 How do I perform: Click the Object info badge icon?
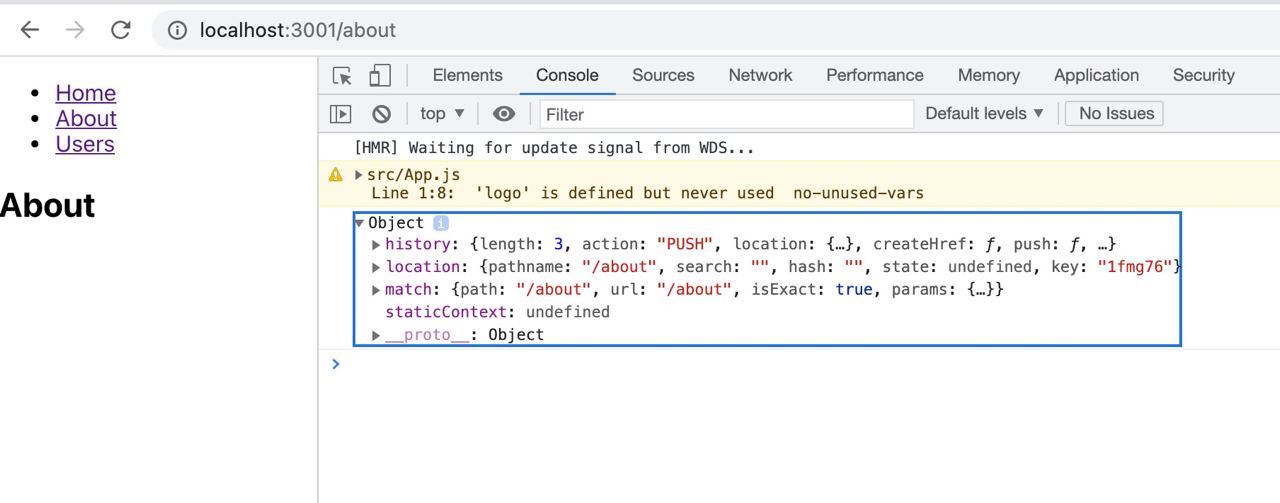point(441,223)
